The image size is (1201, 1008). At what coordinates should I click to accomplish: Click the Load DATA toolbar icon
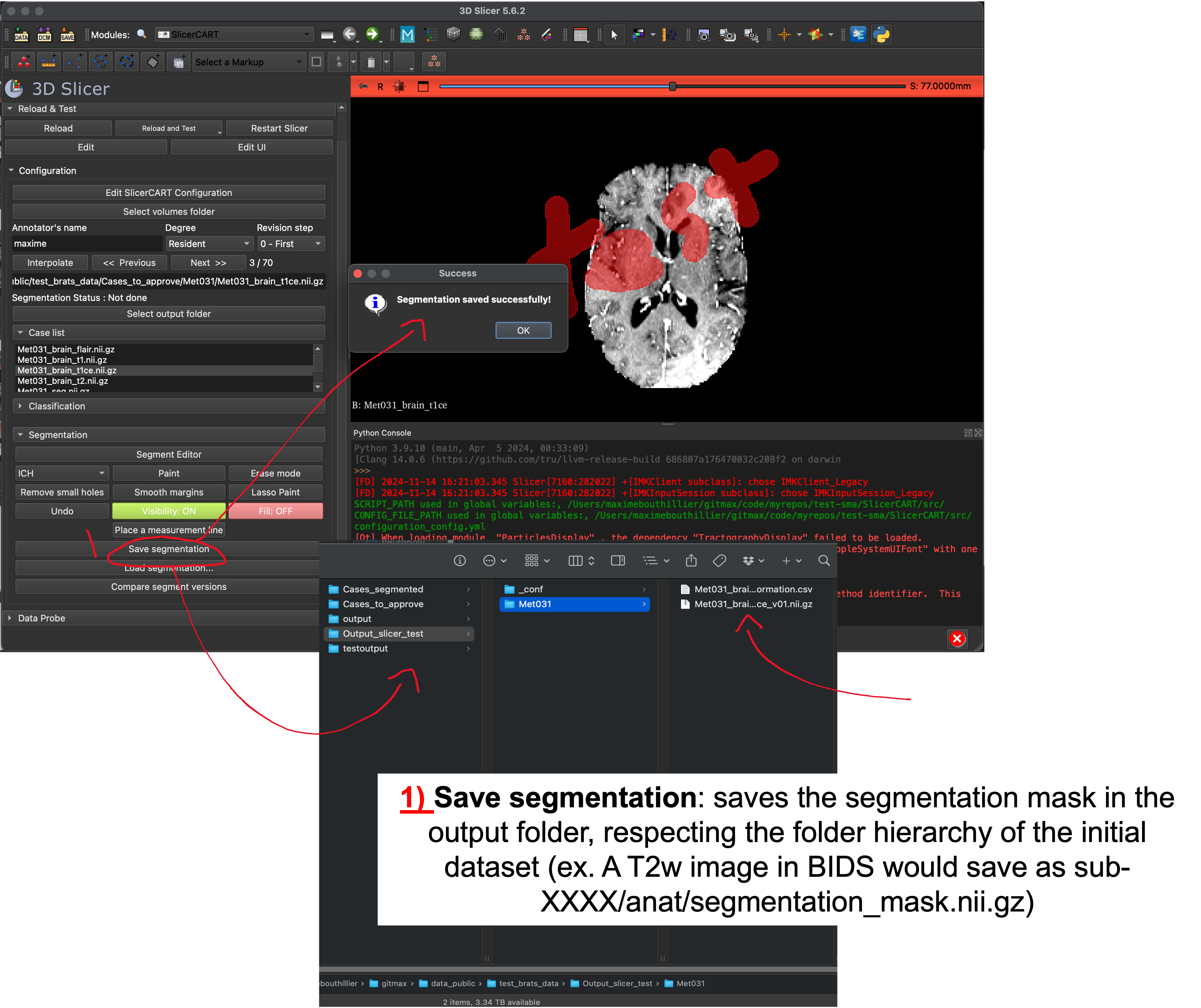tap(21, 34)
